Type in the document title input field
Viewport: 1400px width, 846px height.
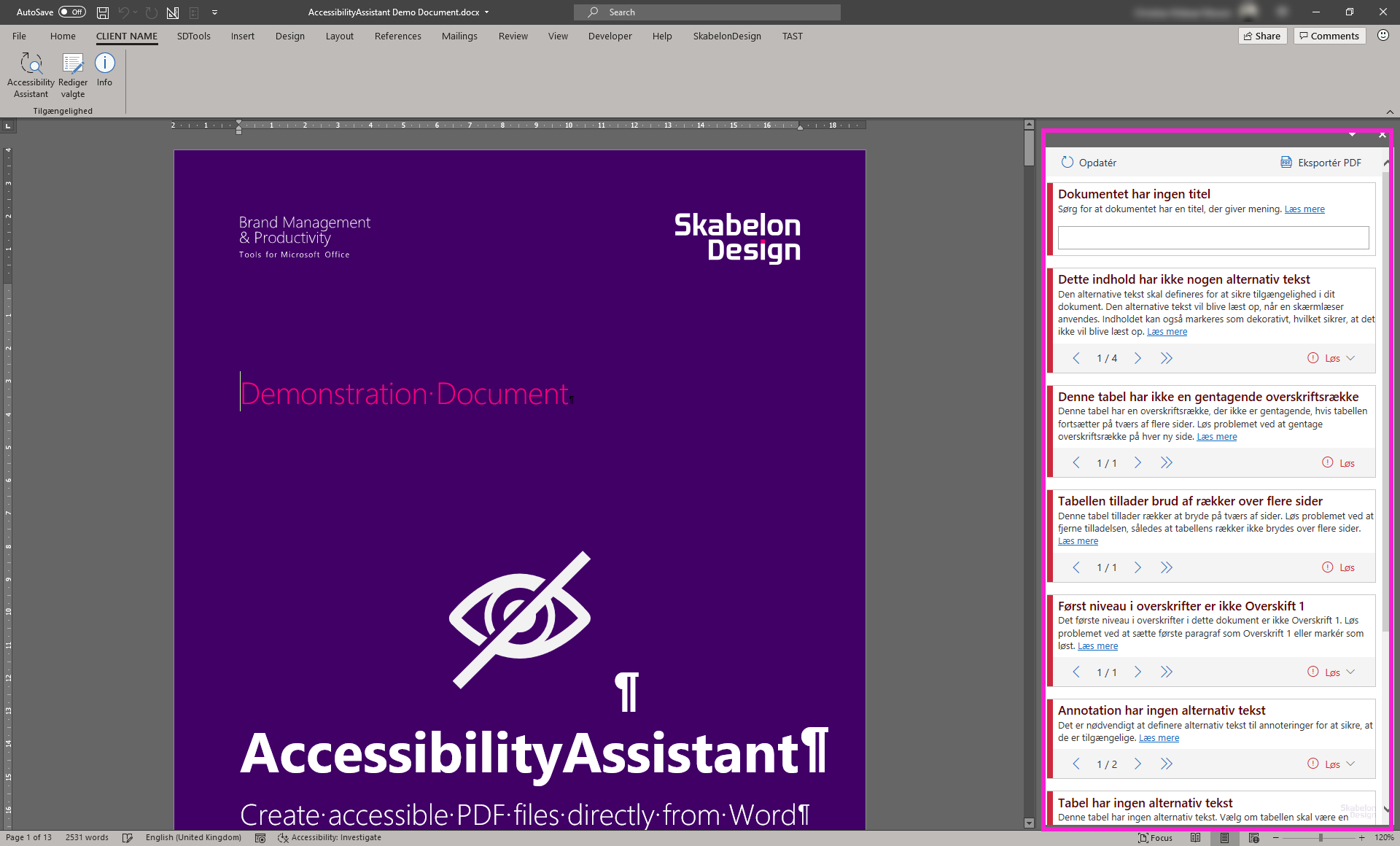(1213, 238)
